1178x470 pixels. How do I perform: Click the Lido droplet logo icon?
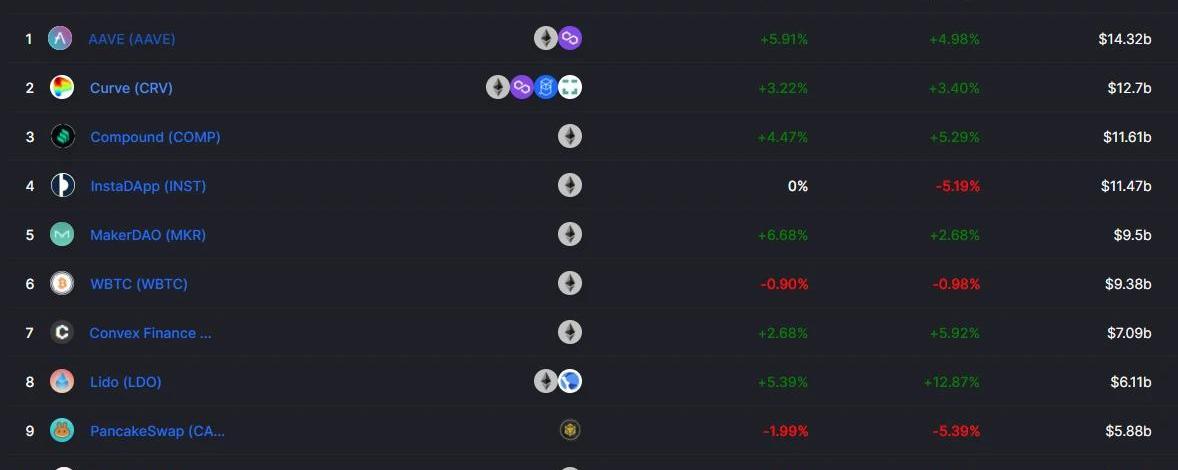click(62, 381)
